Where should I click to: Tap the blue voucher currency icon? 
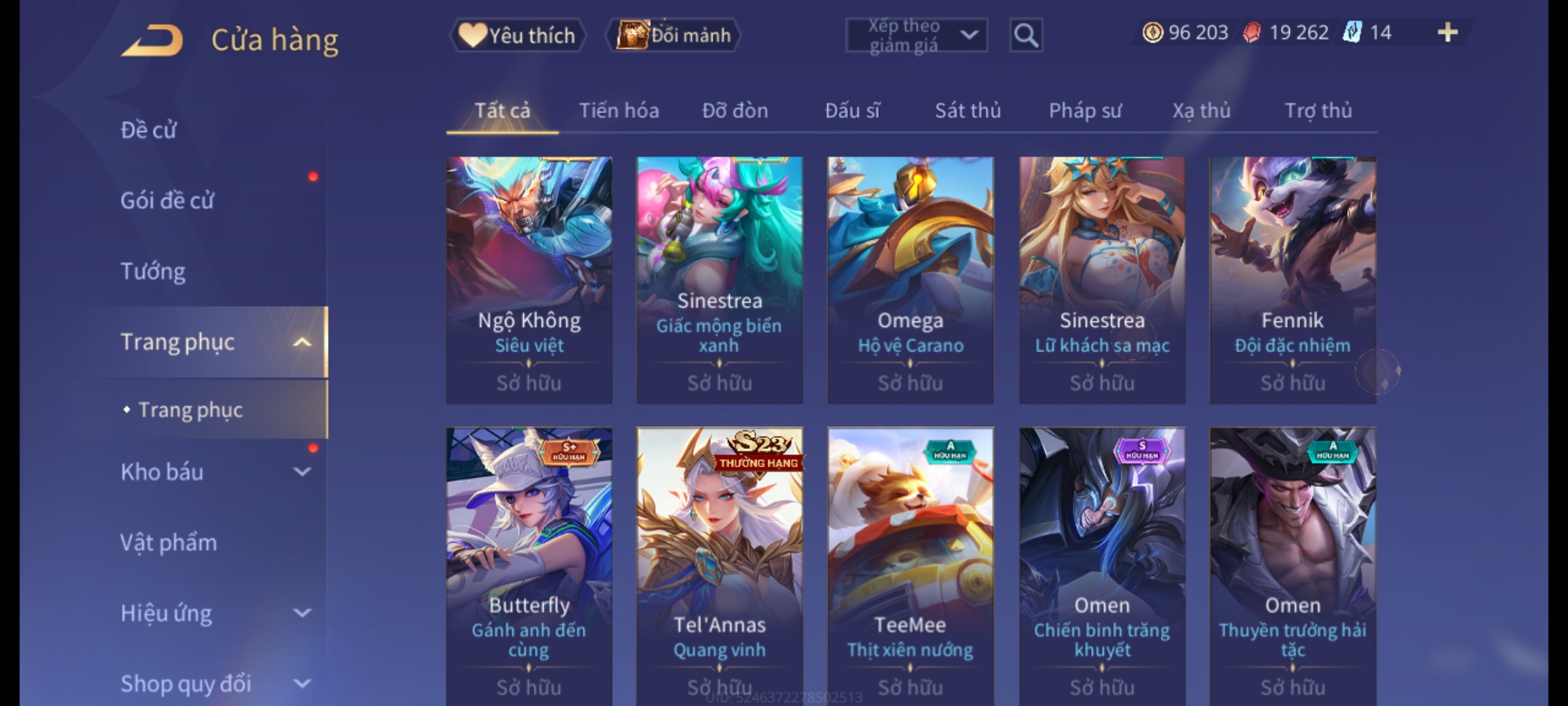(1352, 32)
